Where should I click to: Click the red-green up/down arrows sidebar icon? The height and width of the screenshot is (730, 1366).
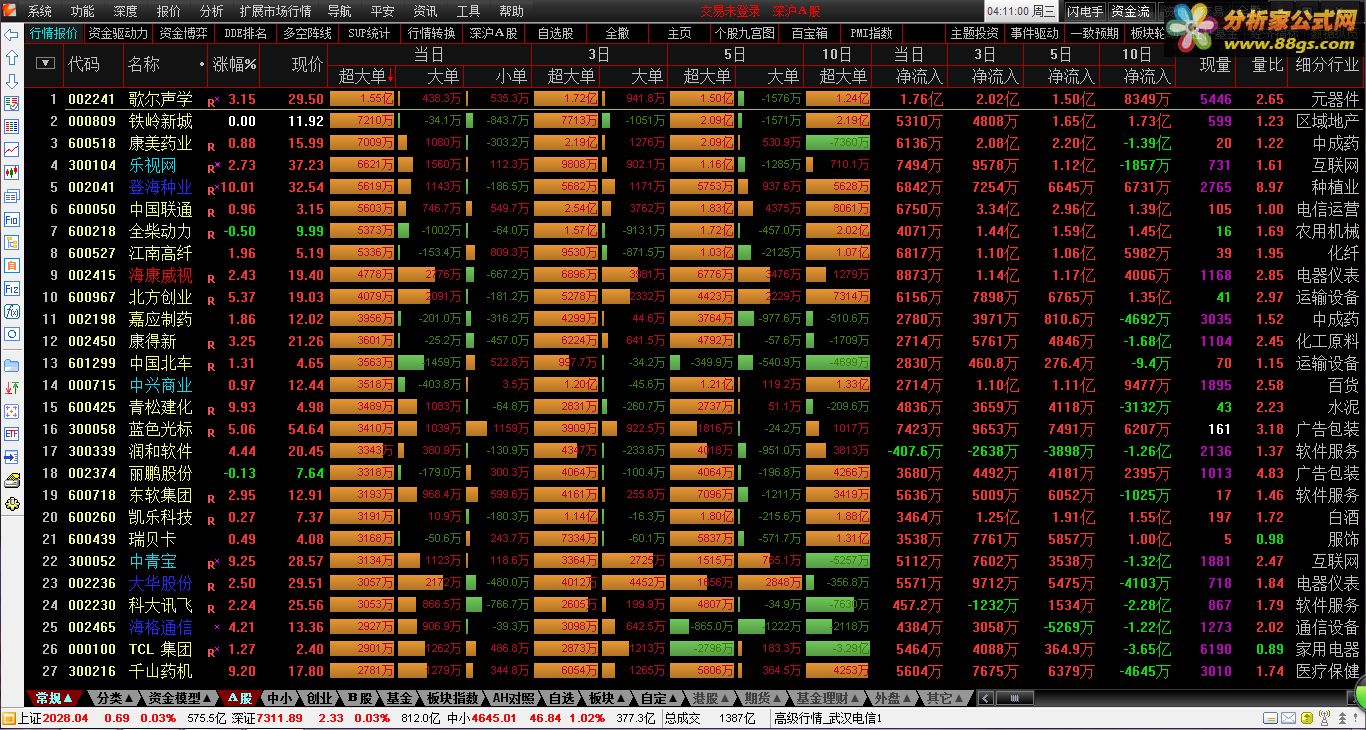[x=12, y=387]
